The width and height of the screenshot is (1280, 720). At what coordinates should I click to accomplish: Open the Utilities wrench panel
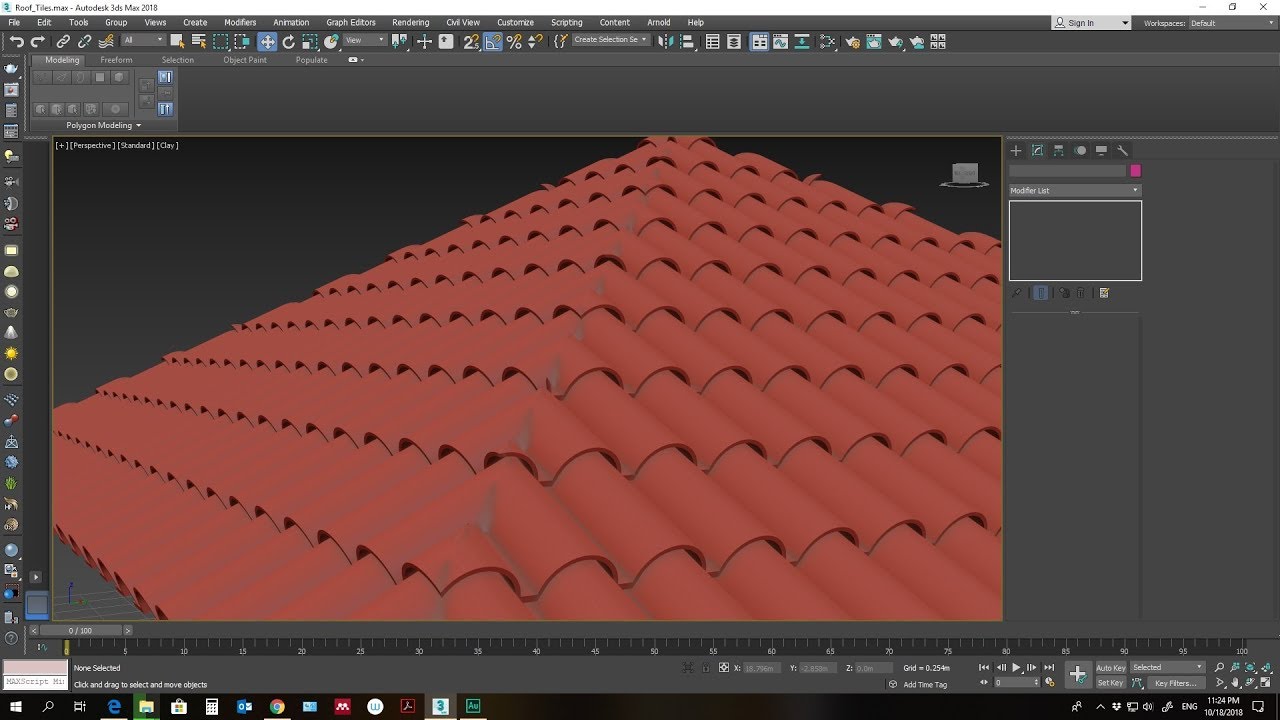click(x=1122, y=151)
